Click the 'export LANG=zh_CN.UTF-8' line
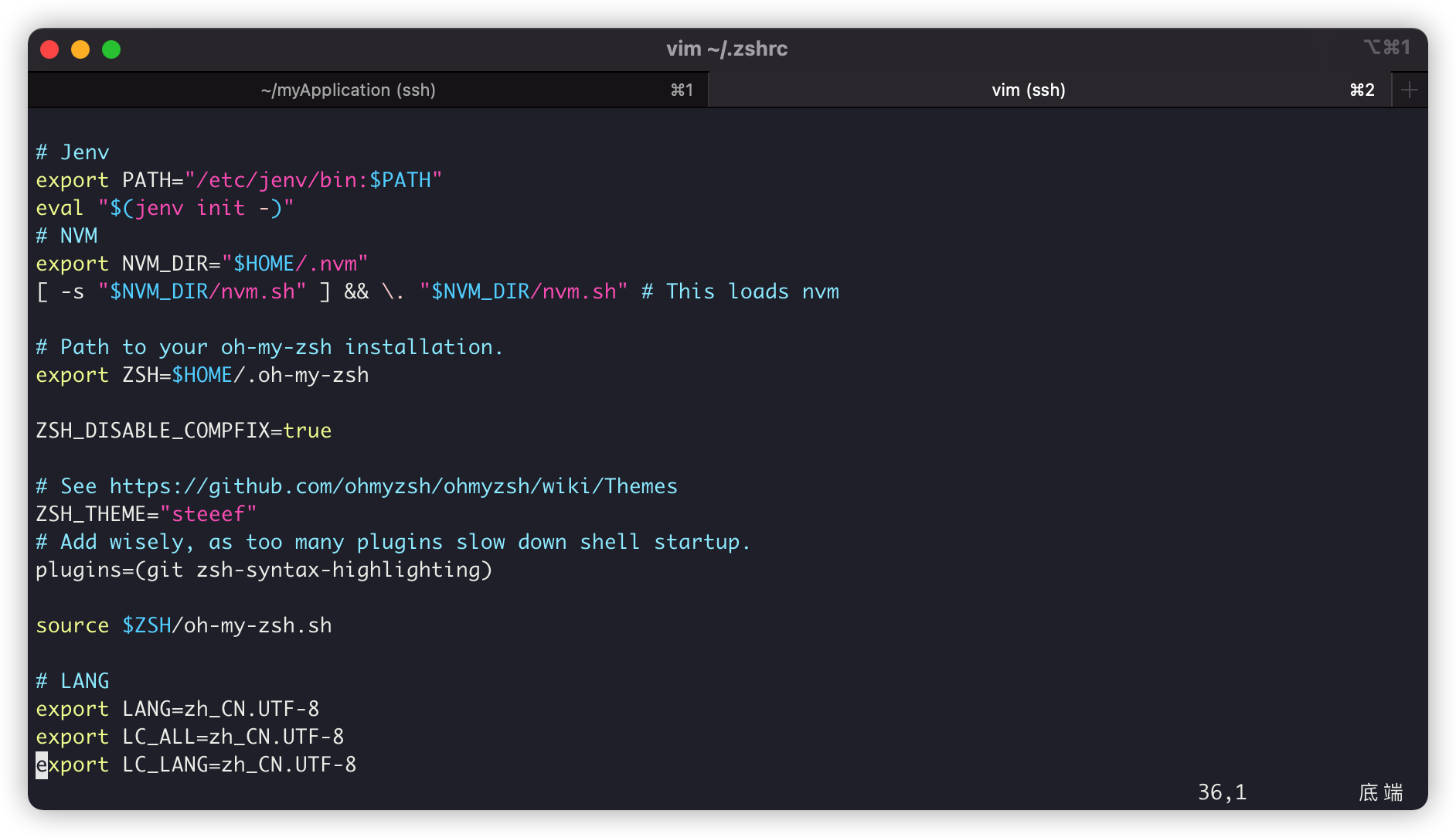Viewport: 1456px width, 838px height. [178, 709]
